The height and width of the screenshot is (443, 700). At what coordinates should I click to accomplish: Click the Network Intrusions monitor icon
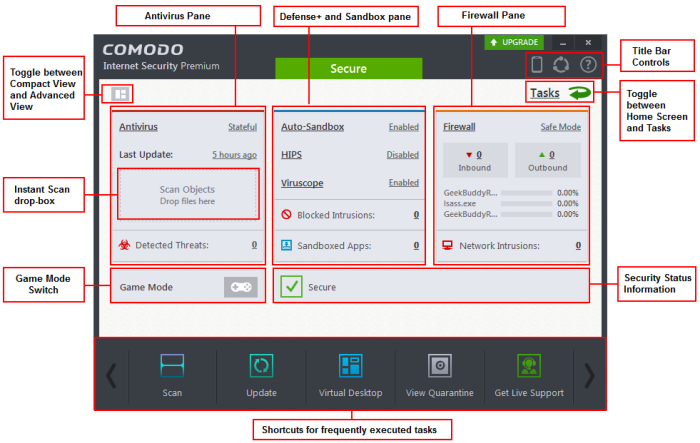pos(447,245)
